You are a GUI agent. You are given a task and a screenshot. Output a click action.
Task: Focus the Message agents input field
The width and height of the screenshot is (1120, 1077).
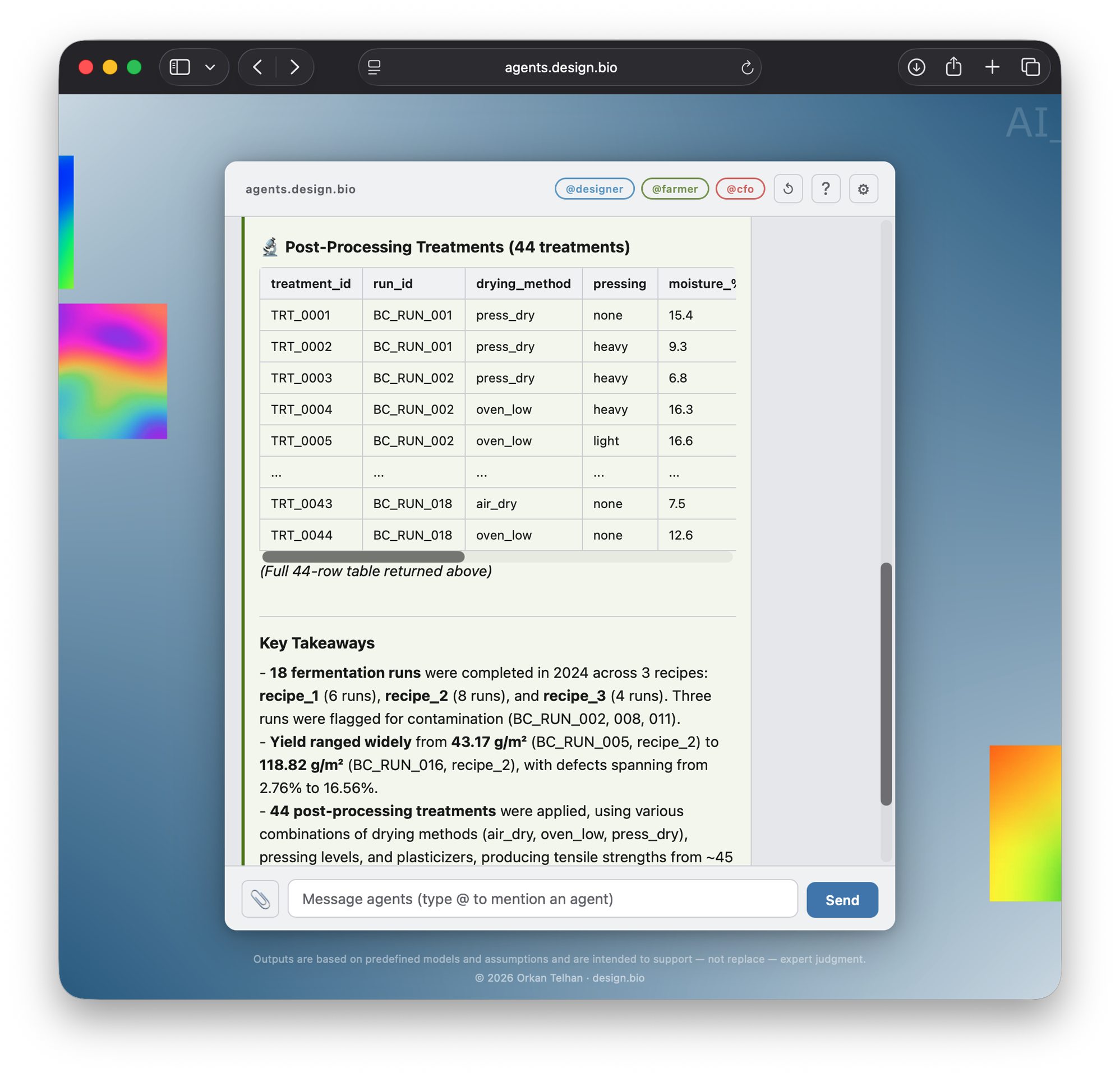(x=542, y=899)
